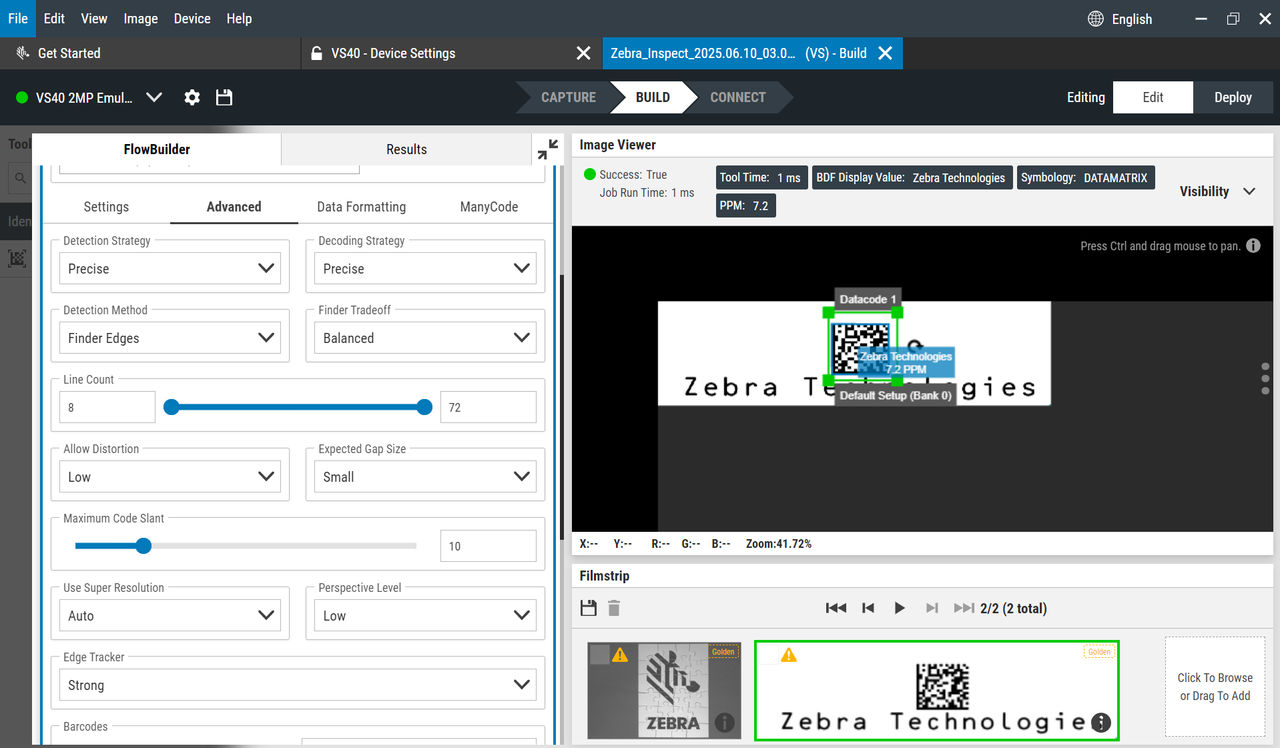Step to next filmstrip image
The width and height of the screenshot is (1280, 748).
(932, 608)
